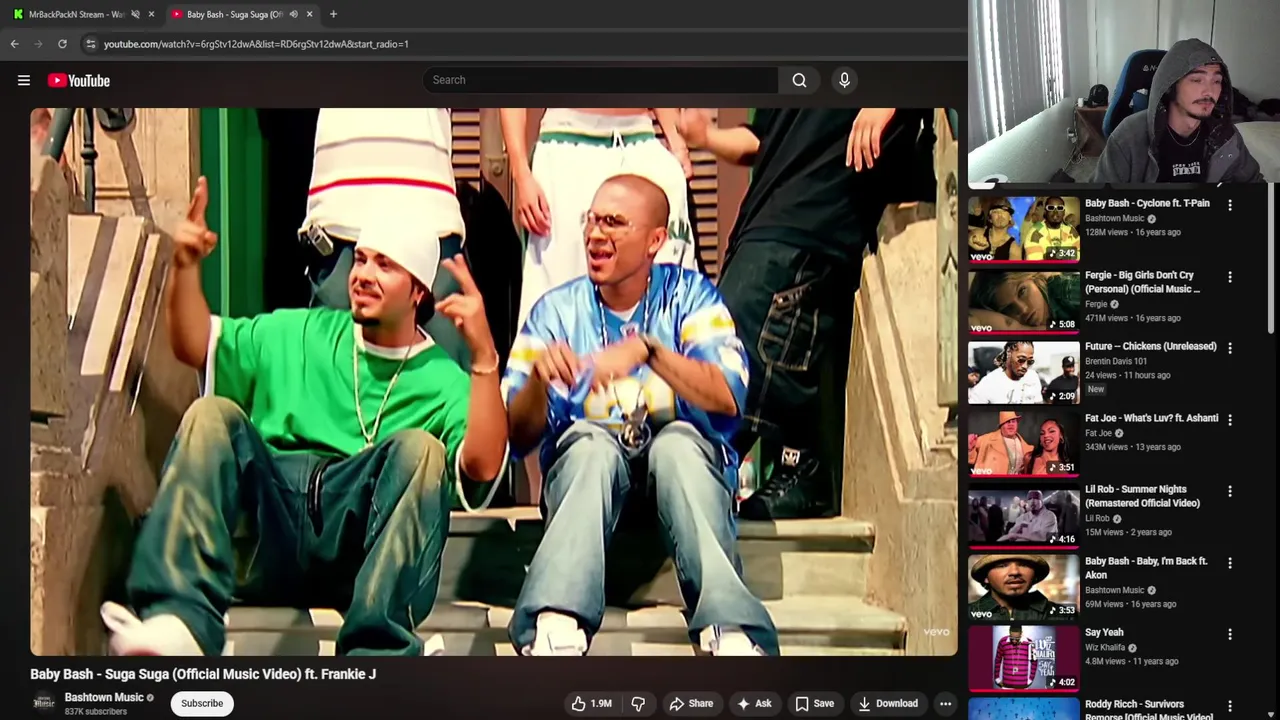Click the browser back arrow
Viewport: 1280px width, 720px height.
[14, 44]
